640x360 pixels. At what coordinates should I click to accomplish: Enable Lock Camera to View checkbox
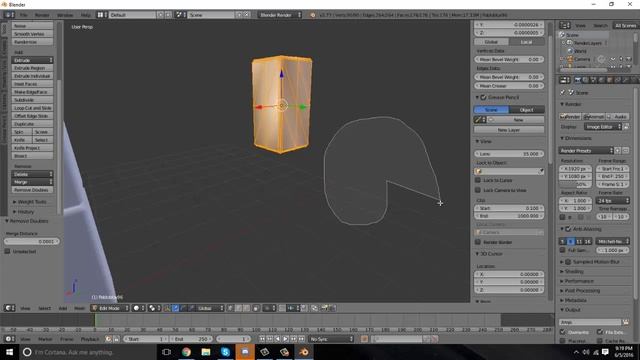[478, 190]
